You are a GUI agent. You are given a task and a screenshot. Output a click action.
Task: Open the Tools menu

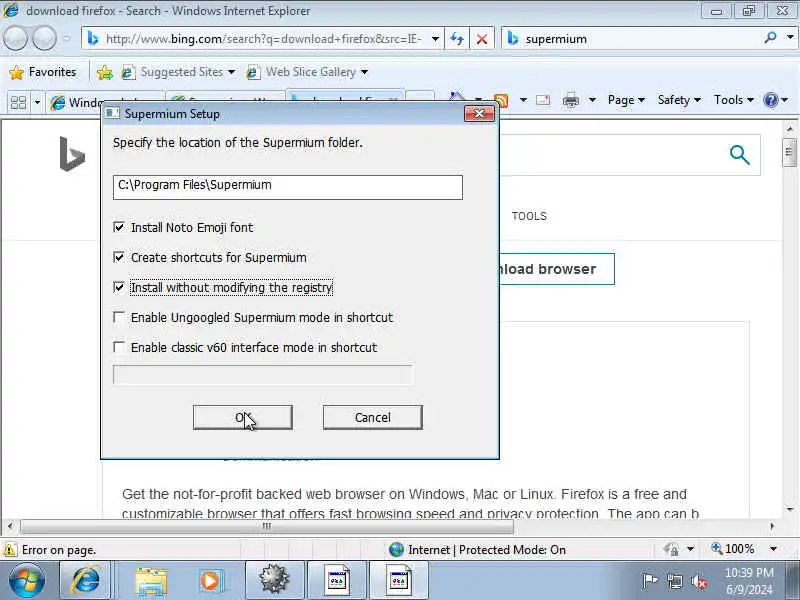(733, 100)
